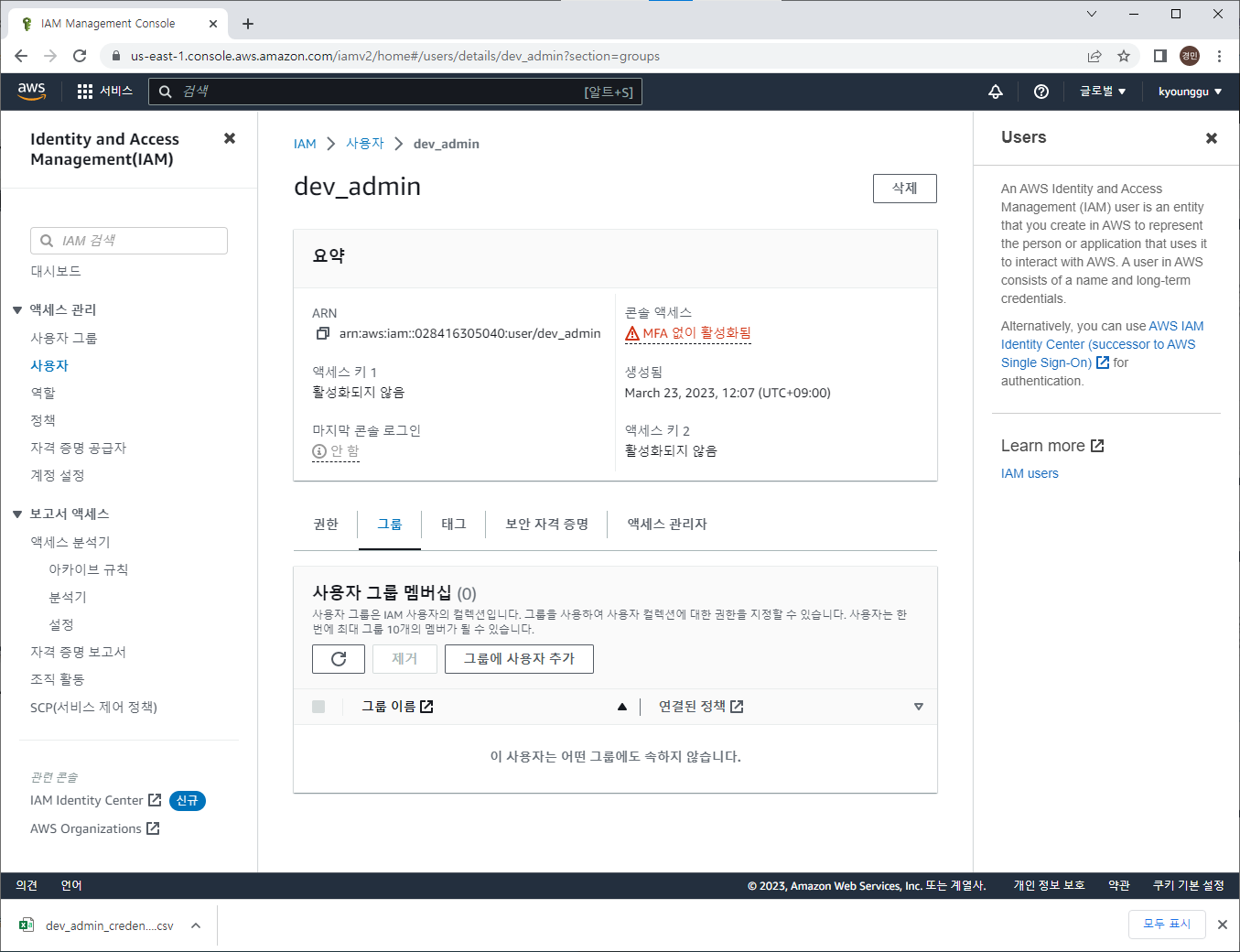Click 의견 feedback in footer
The image size is (1240, 952).
pyautogui.click(x=27, y=885)
